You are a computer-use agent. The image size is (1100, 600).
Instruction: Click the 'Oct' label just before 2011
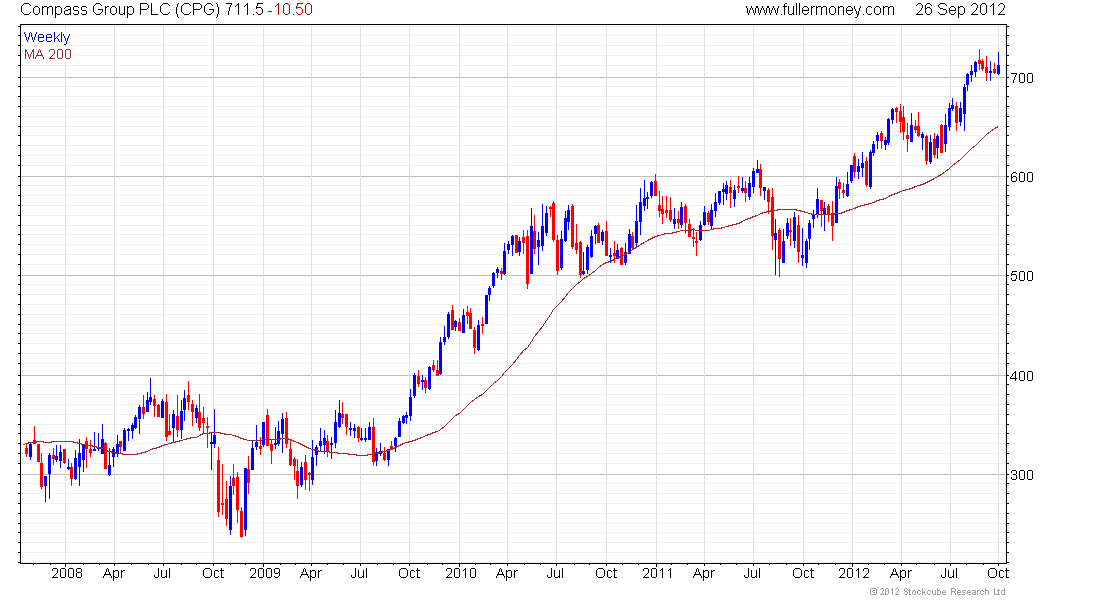(606, 573)
